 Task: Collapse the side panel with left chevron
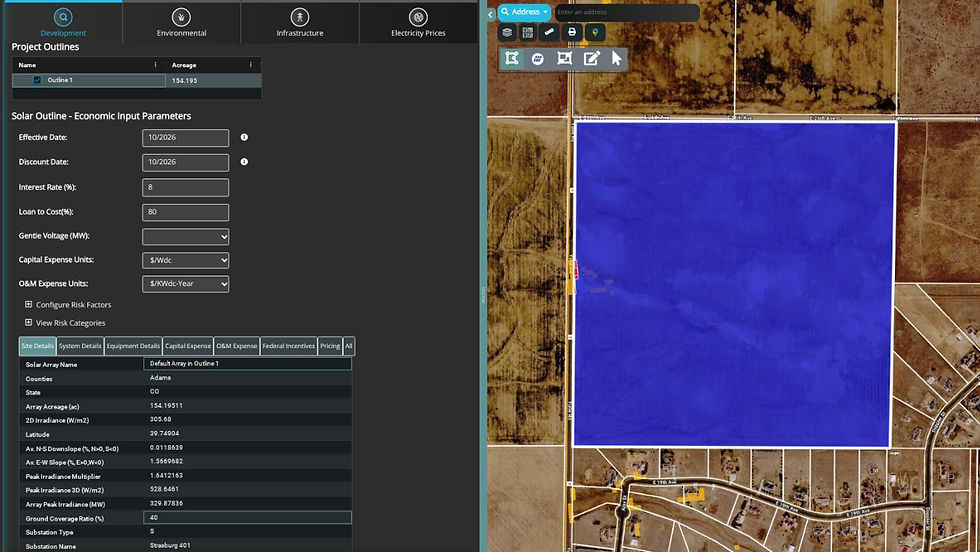point(491,14)
